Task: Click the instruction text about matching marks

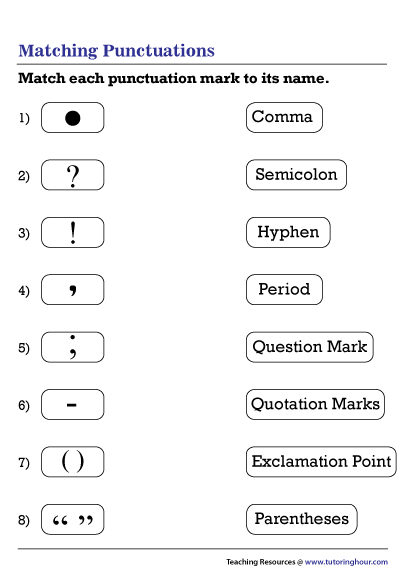Action: (x=174, y=79)
